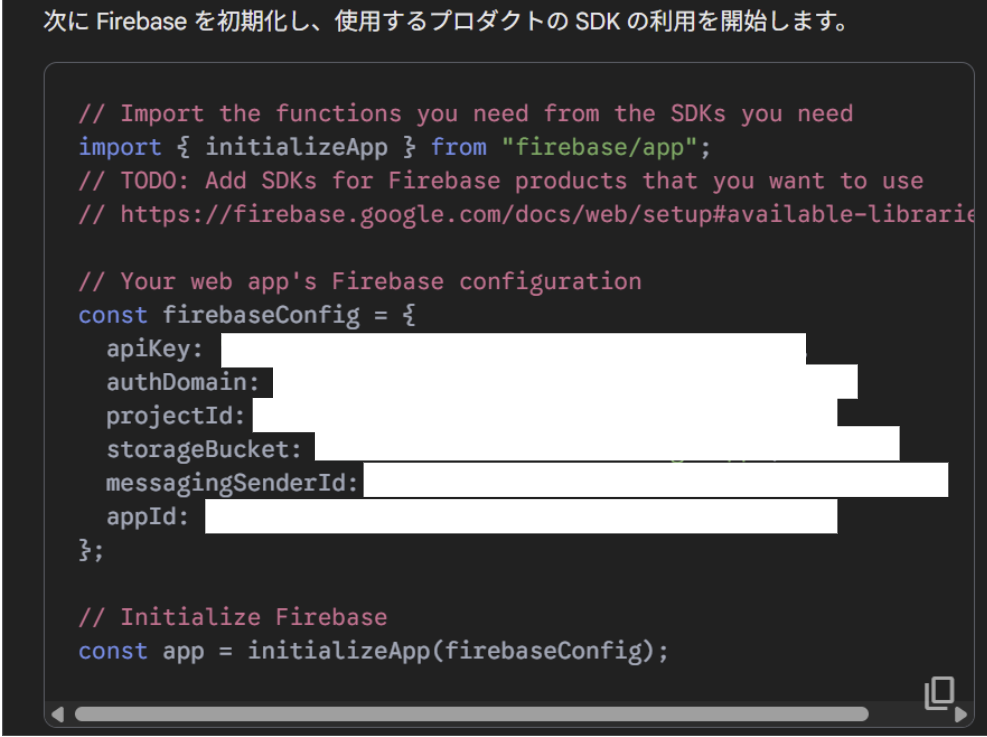Click initializeApp(firebaseConfig) call in last line
Image resolution: width=987 pixels, height=737 pixels.
point(457,651)
